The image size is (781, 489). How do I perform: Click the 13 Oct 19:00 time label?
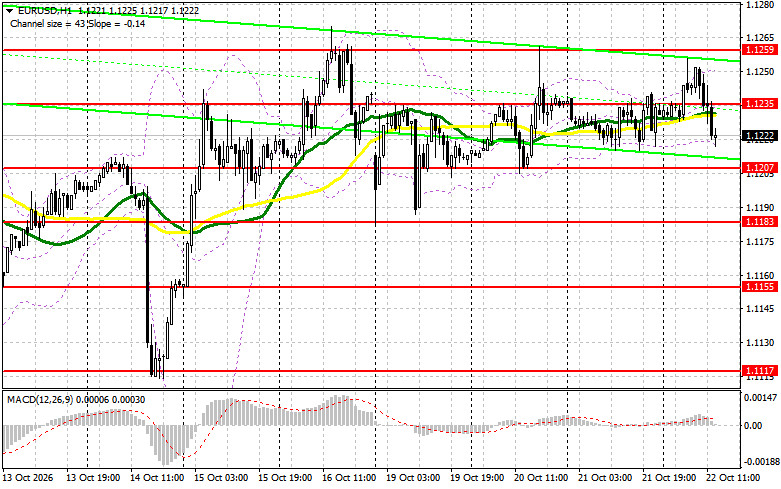(x=93, y=478)
